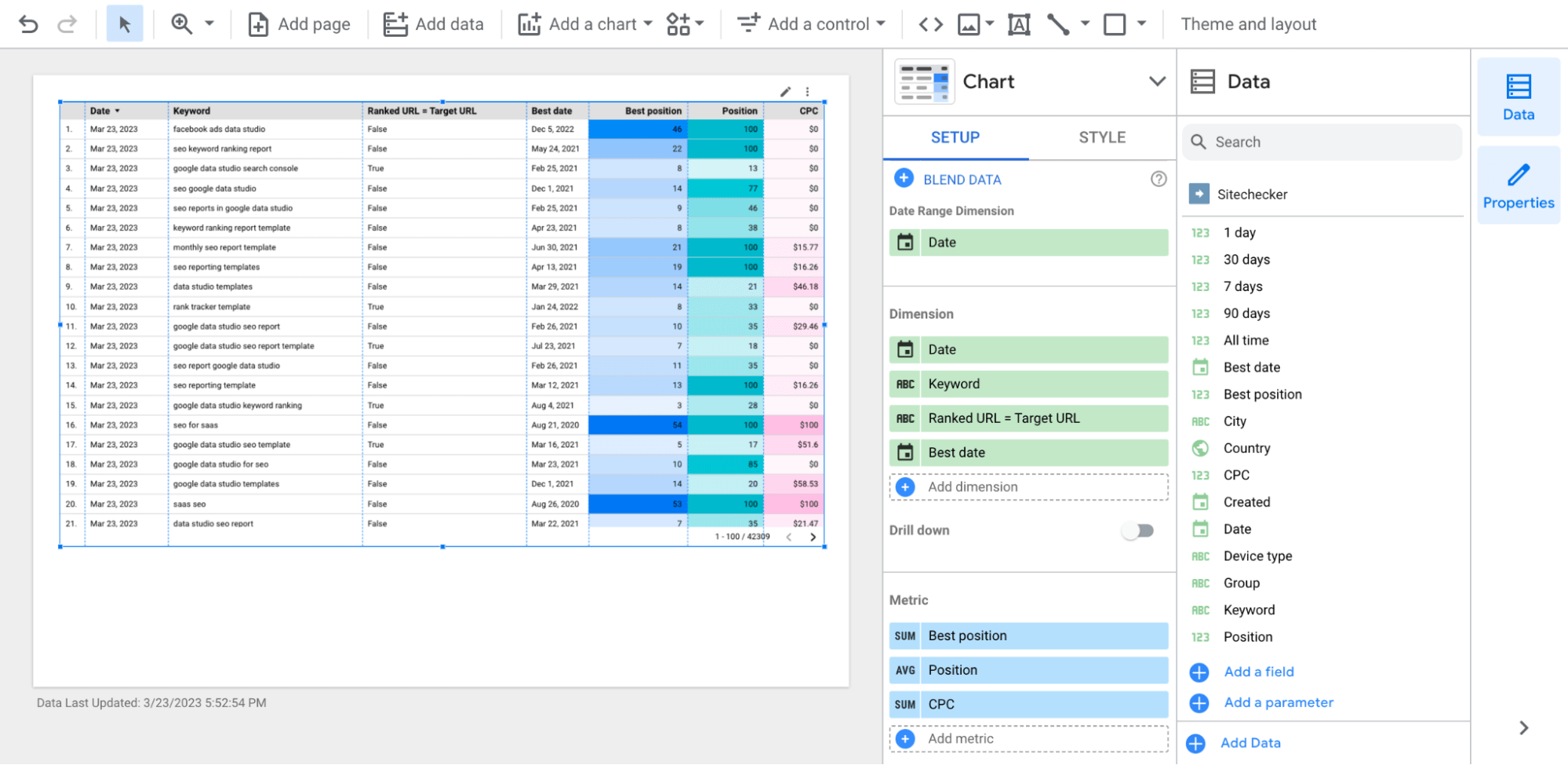Select the rectangle shape tool
This screenshot has height=765, width=1568.
[x=1115, y=24]
